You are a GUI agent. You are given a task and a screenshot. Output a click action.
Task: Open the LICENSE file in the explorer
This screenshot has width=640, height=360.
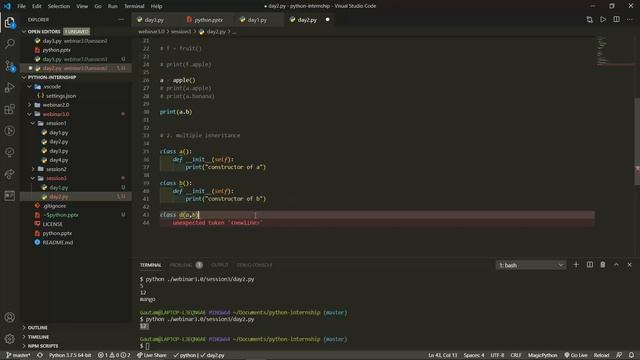coord(53,224)
